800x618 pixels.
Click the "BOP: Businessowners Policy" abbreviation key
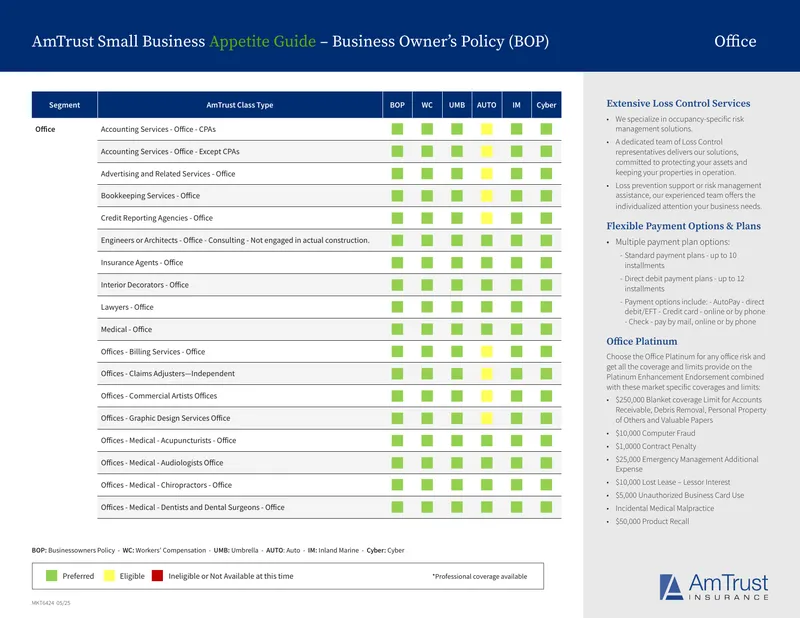click(73, 550)
